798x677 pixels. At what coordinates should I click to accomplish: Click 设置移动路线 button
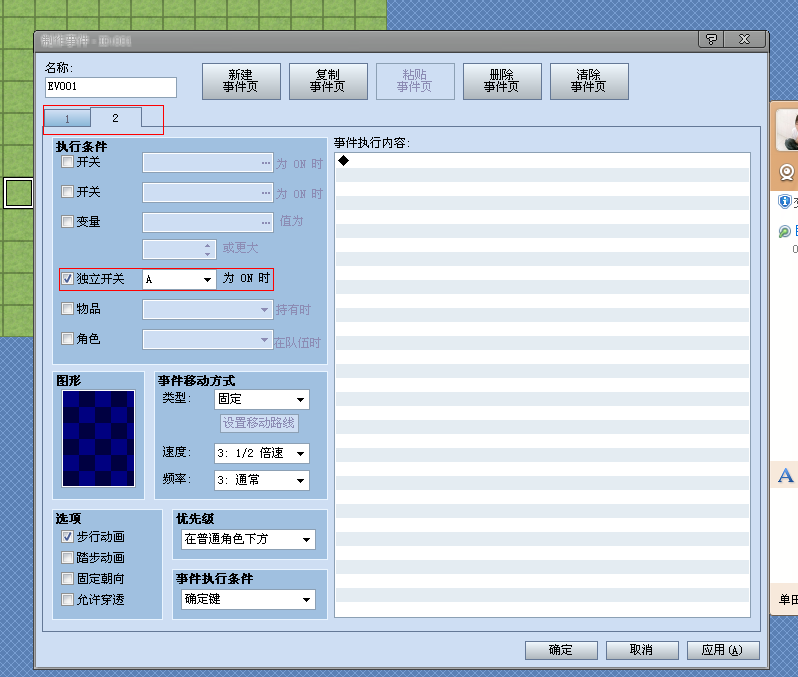(259, 423)
